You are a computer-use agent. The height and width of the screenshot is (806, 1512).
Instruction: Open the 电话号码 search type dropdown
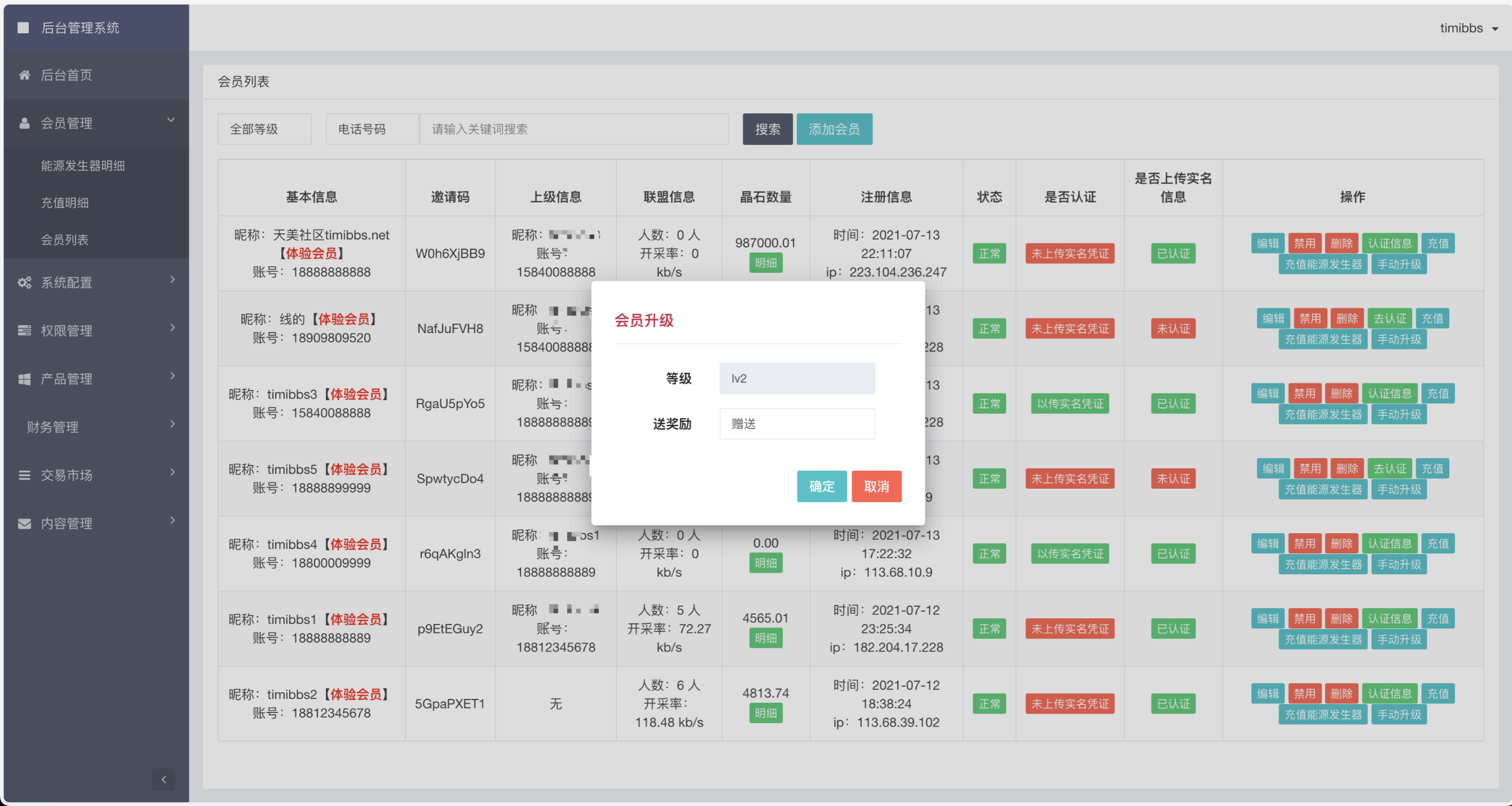(x=372, y=129)
